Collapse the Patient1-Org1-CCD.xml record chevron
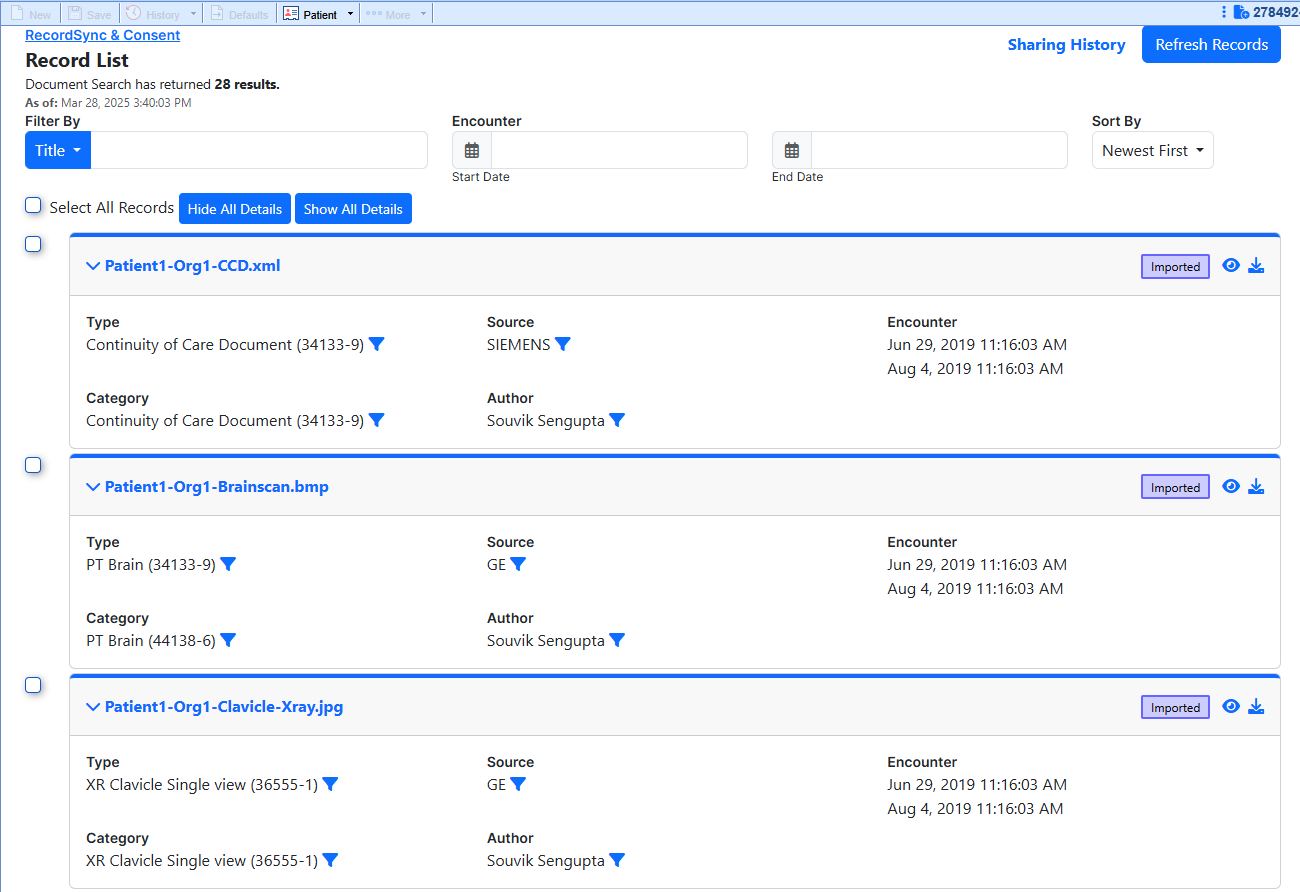1300x892 pixels. pyautogui.click(x=93, y=266)
